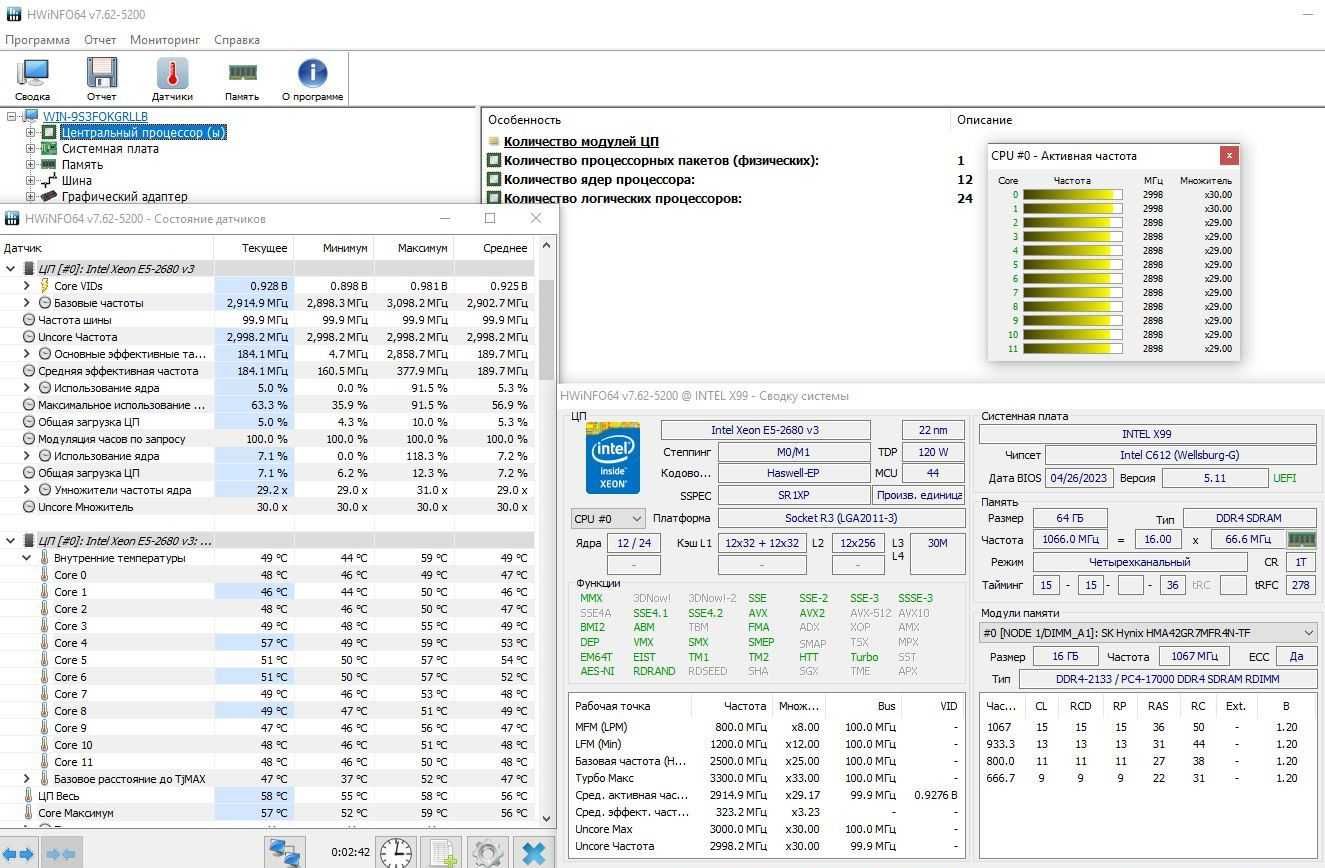Image resolution: width=1325 pixels, height=868 pixels.
Task: Open Датчики sensors thermometer icon
Action: (172, 79)
